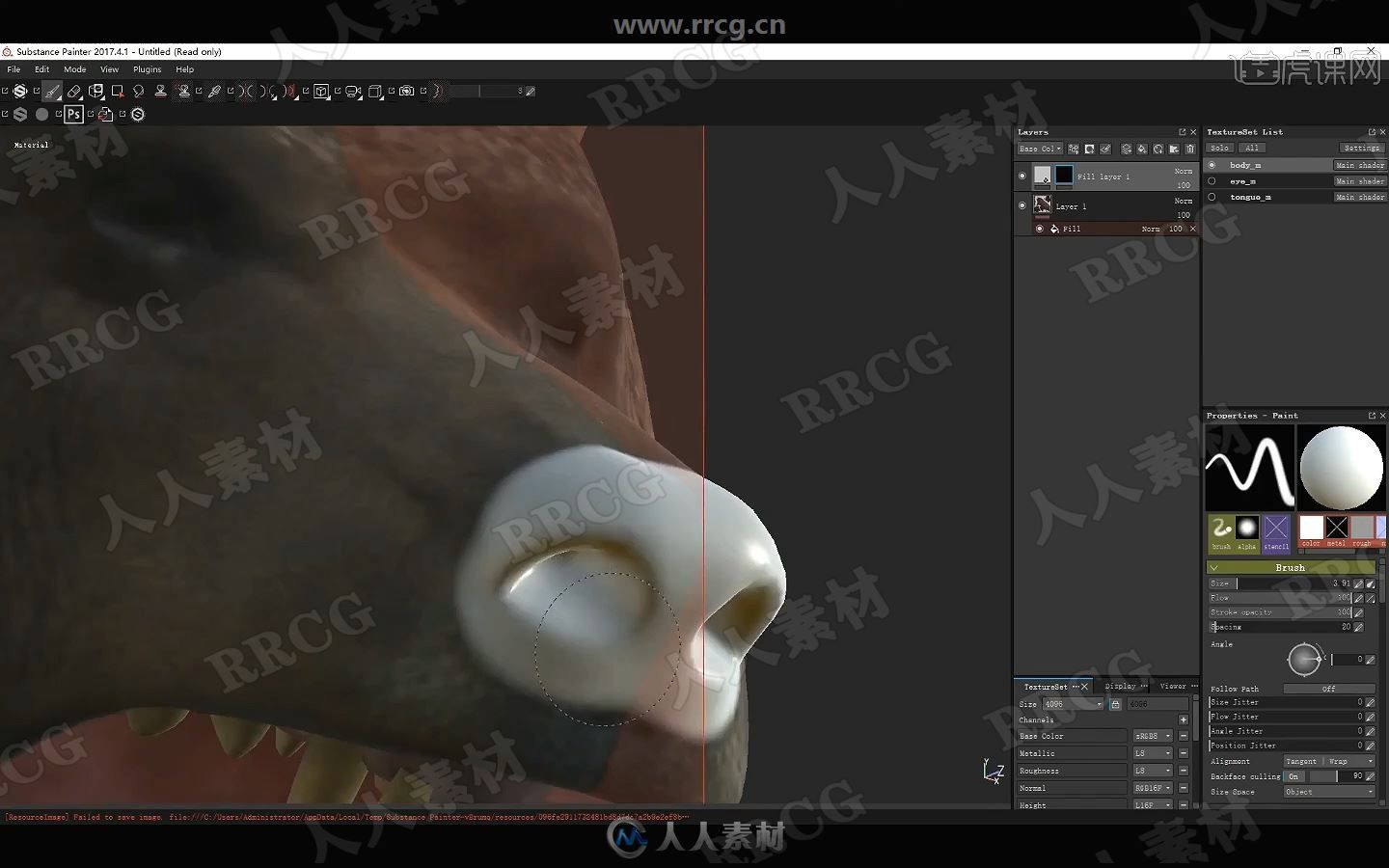Select the eye_m texture set radio

[1212, 180]
